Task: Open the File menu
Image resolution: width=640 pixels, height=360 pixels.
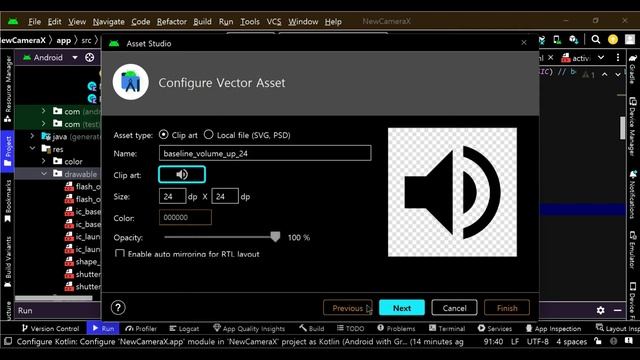Action: tap(34, 22)
